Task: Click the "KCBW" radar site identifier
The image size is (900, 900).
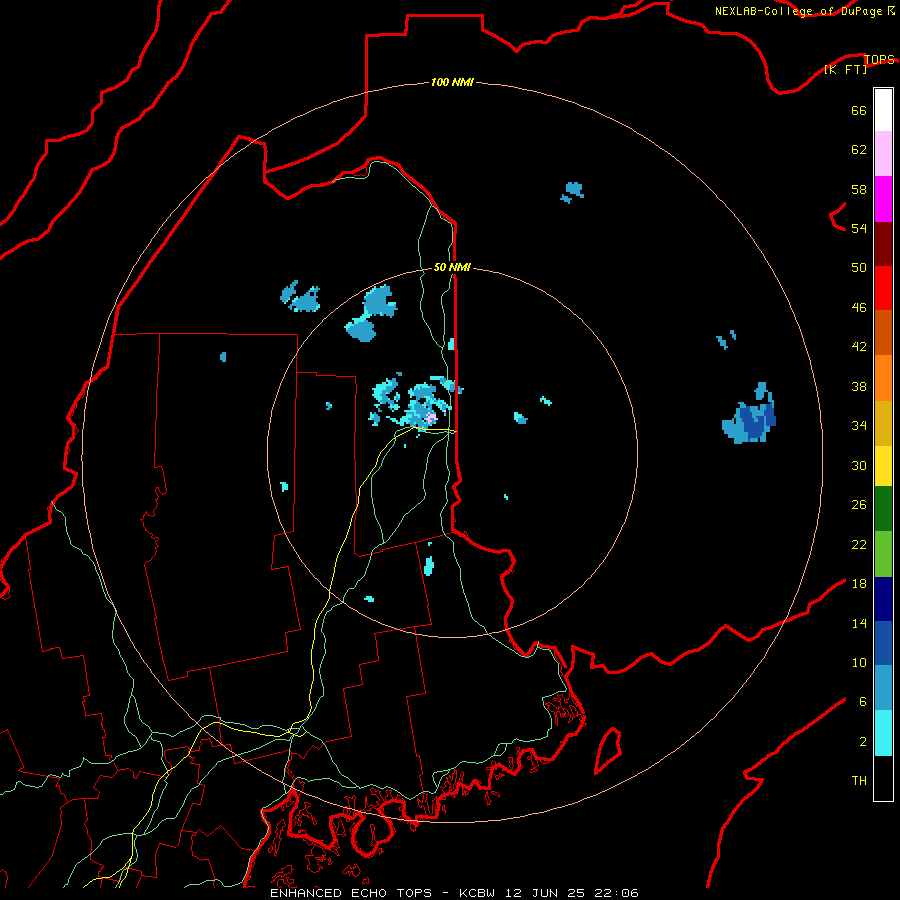Action: [x=476, y=893]
